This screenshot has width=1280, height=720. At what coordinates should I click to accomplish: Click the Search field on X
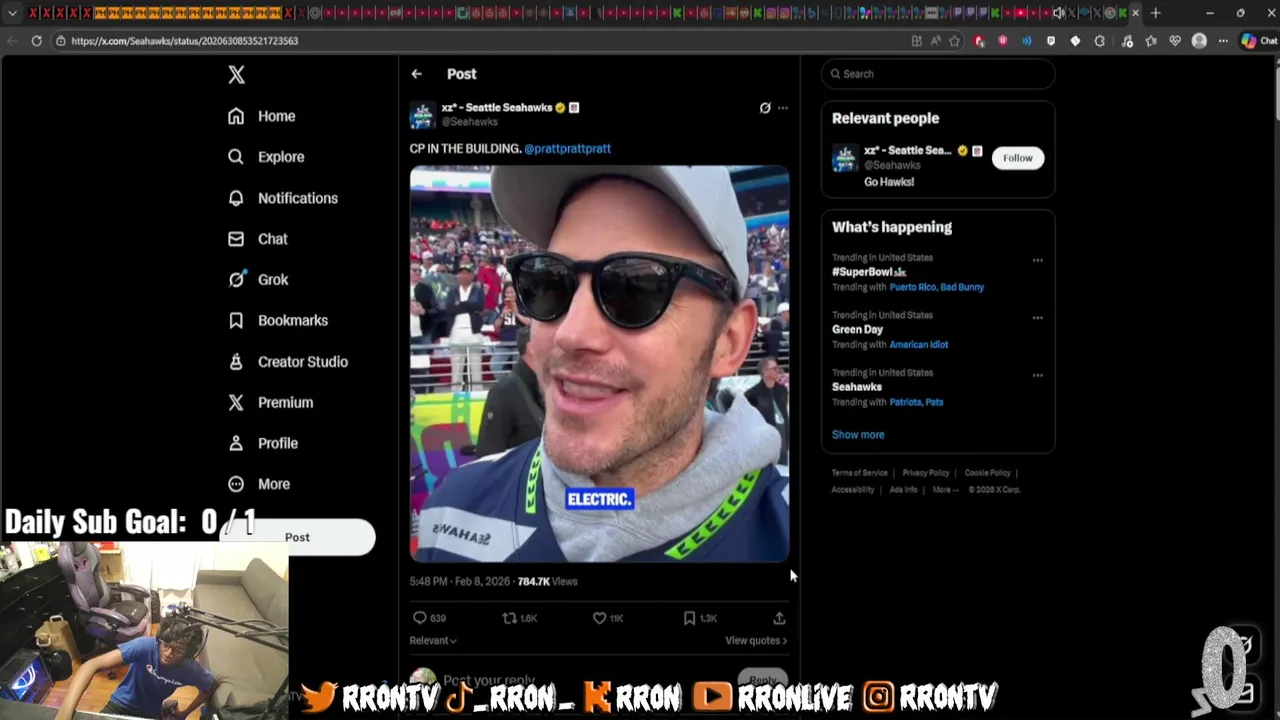pos(938,74)
